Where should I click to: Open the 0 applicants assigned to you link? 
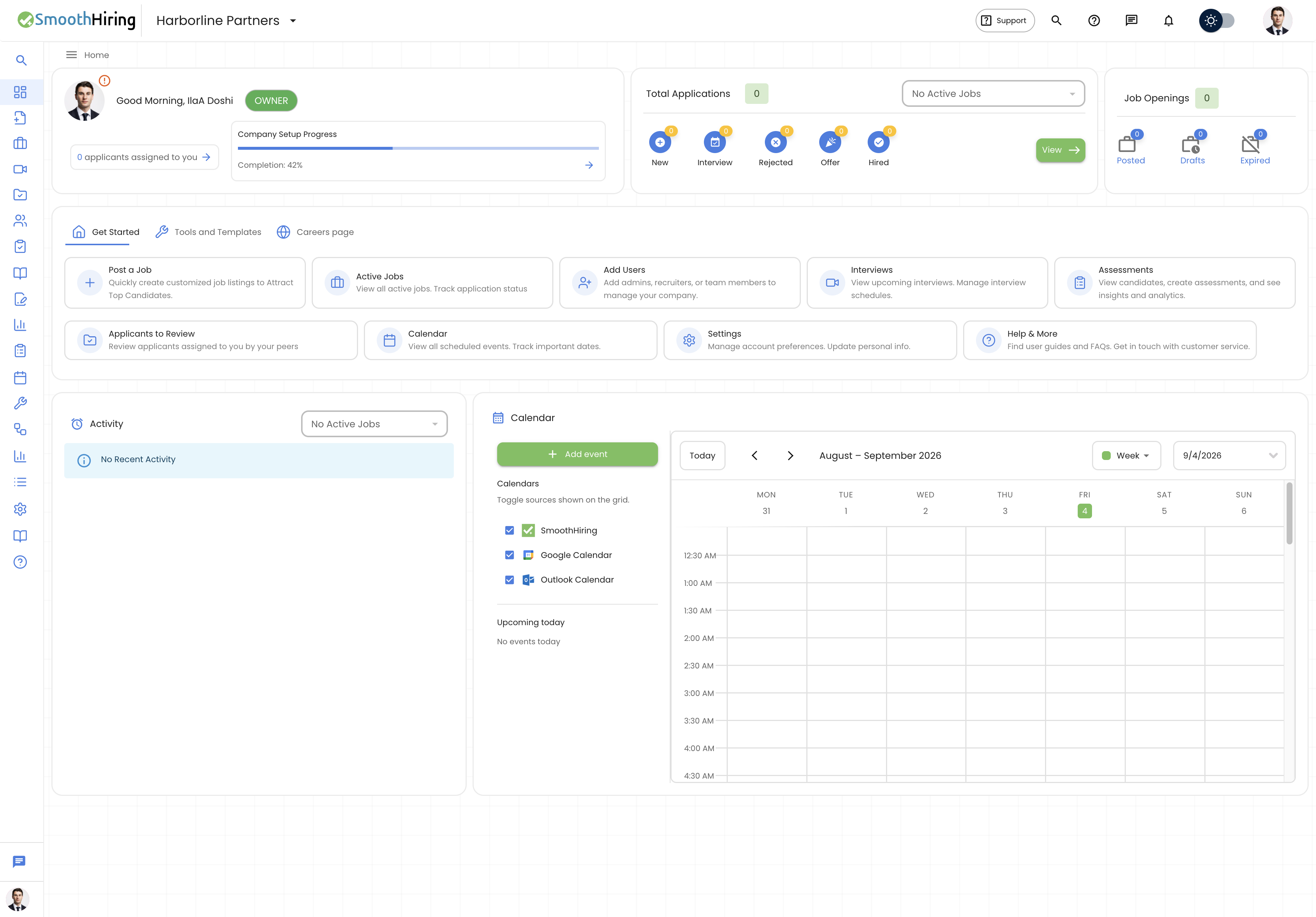coord(144,156)
